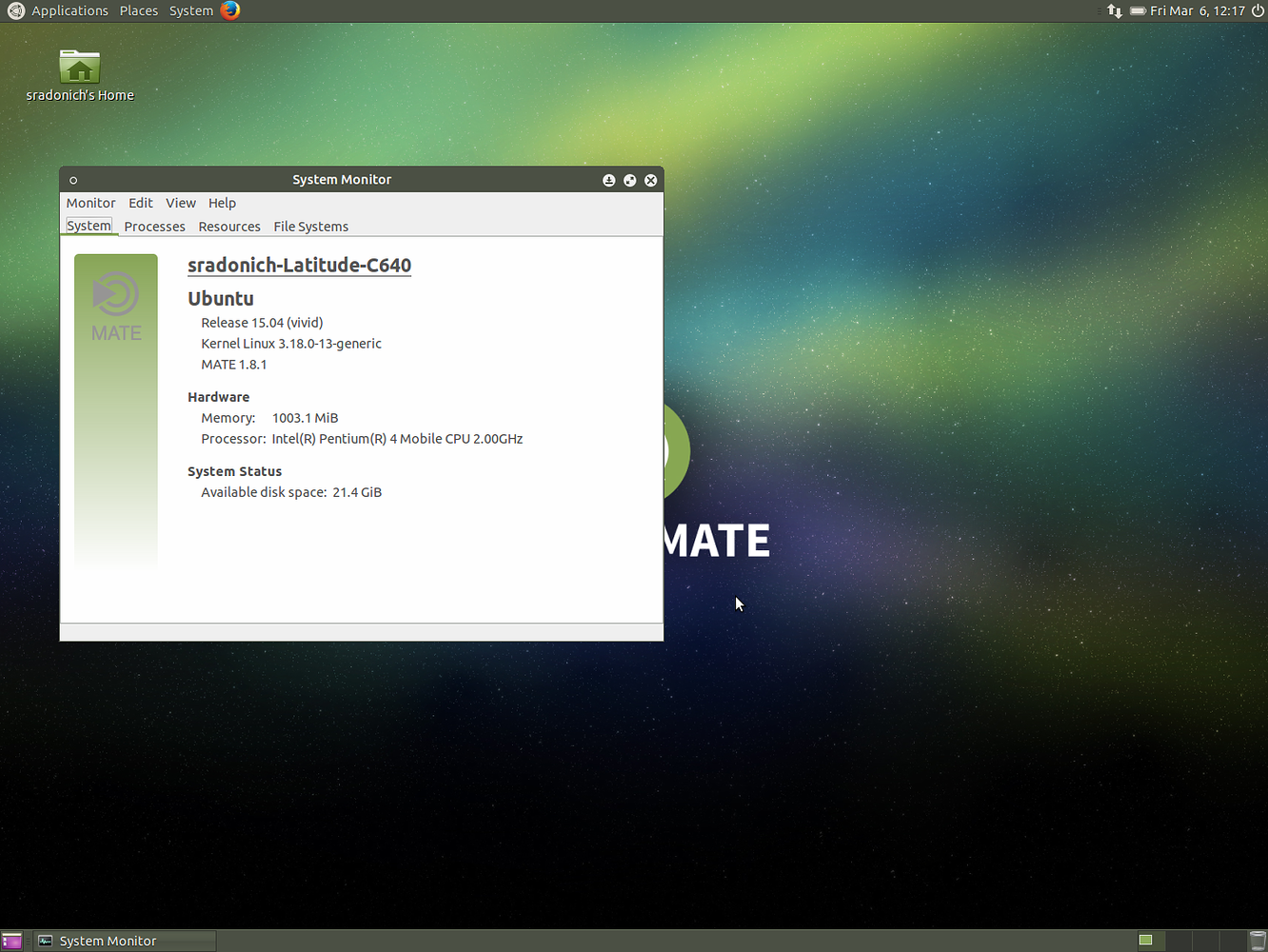
Task: Select the second workspace in the switcher
Action: (x=1177, y=941)
